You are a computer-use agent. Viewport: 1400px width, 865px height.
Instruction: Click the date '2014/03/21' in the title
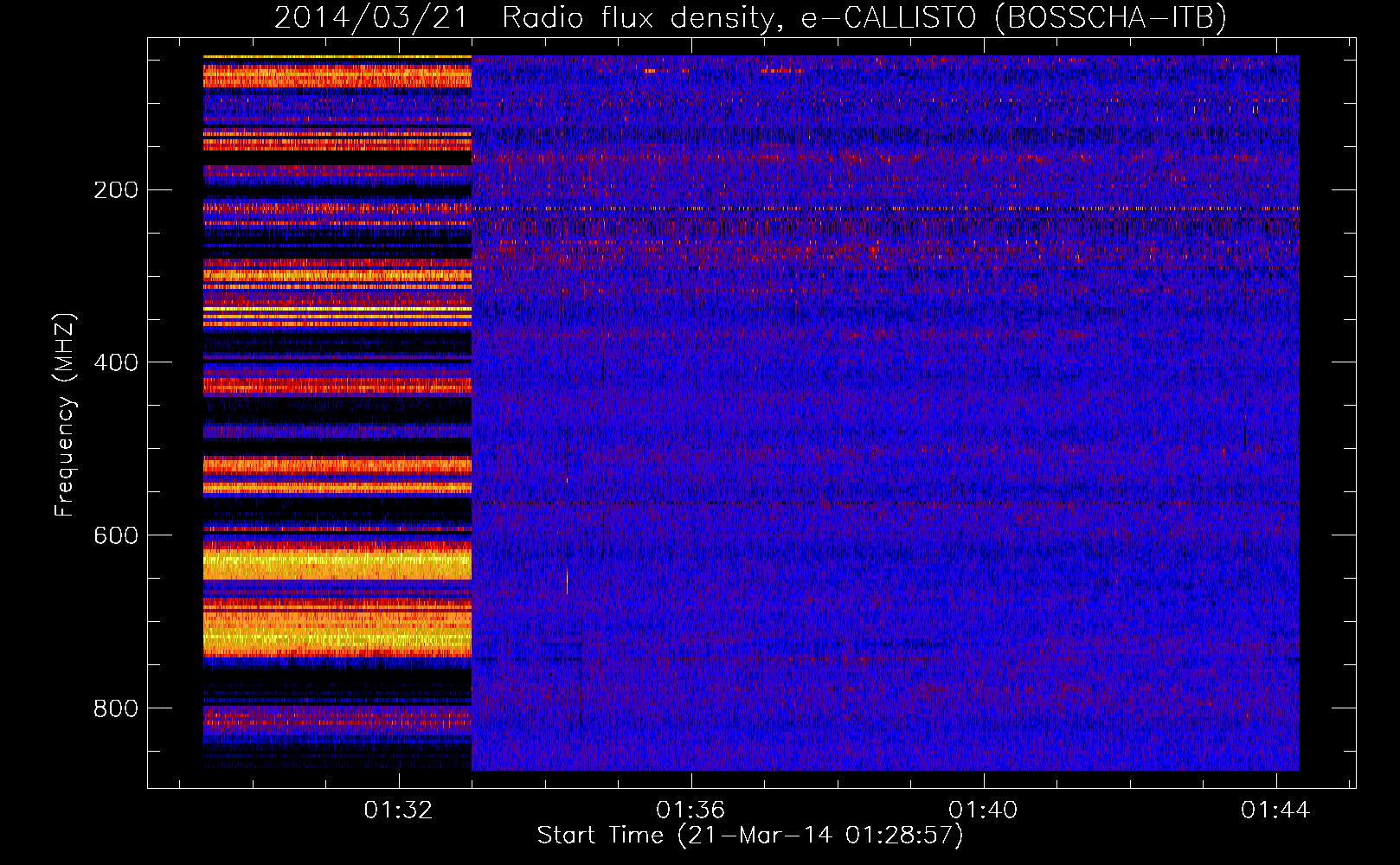(371, 18)
